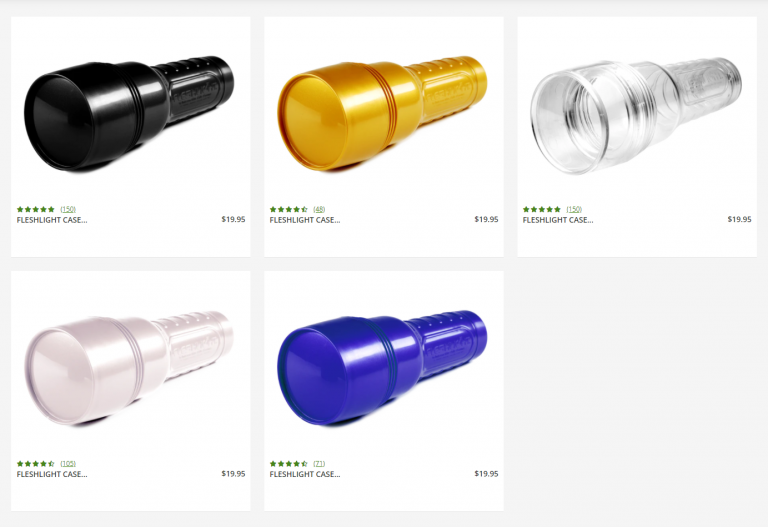Click the white case star rating

pyautogui.click(x=36, y=463)
